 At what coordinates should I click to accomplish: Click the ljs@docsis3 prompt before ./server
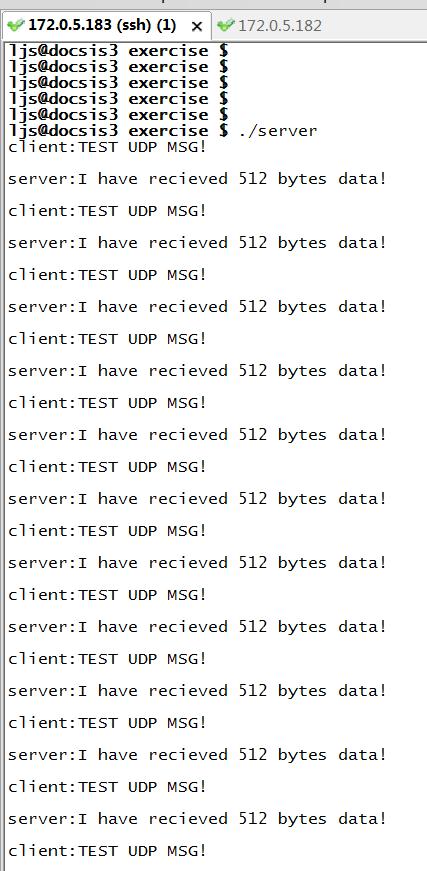63,131
